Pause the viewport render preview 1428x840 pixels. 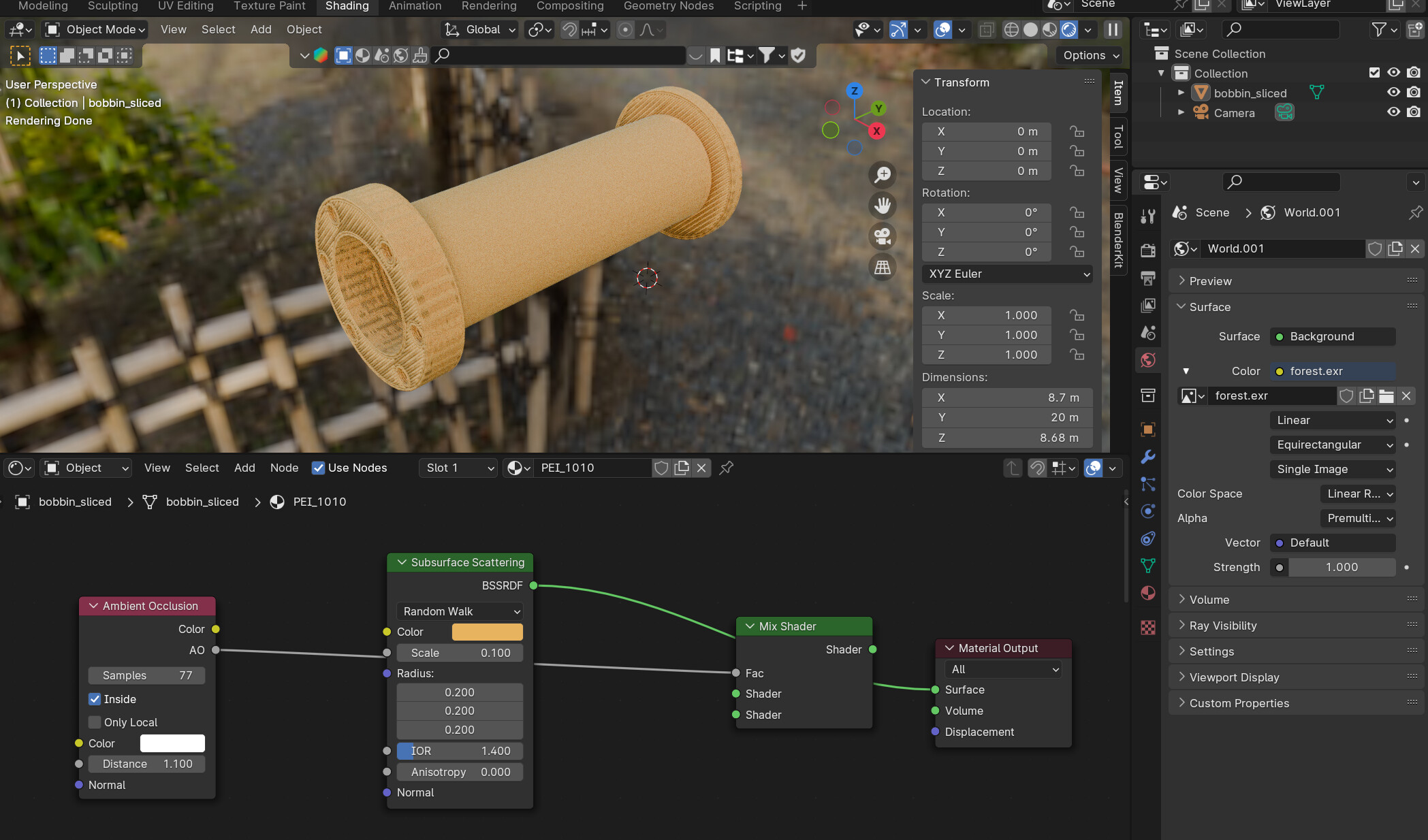tap(1113, 30)
